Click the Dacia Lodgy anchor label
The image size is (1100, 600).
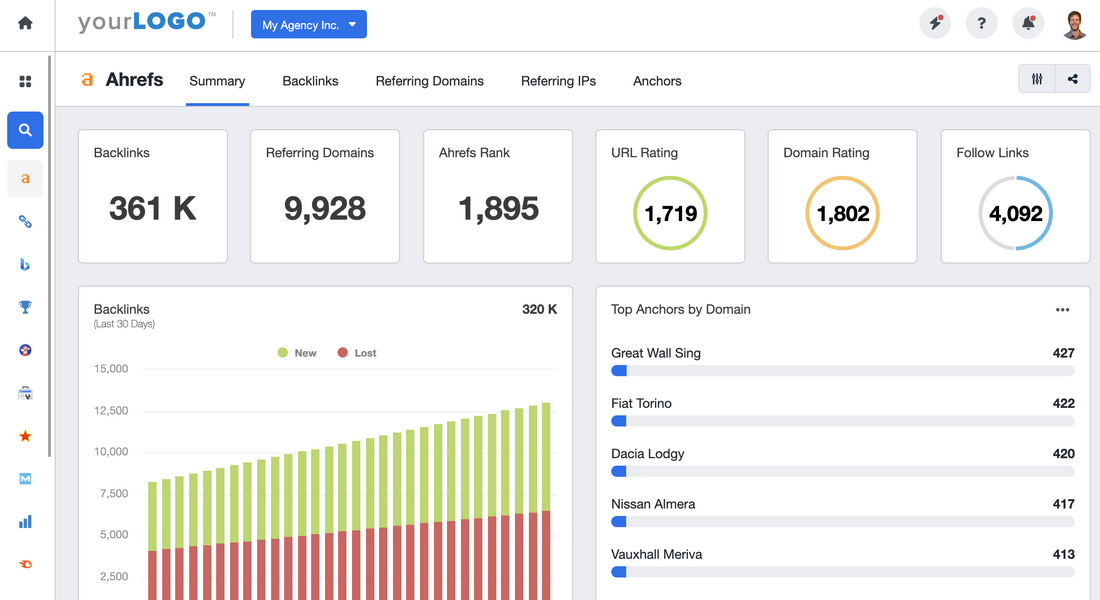click(648, 454)
